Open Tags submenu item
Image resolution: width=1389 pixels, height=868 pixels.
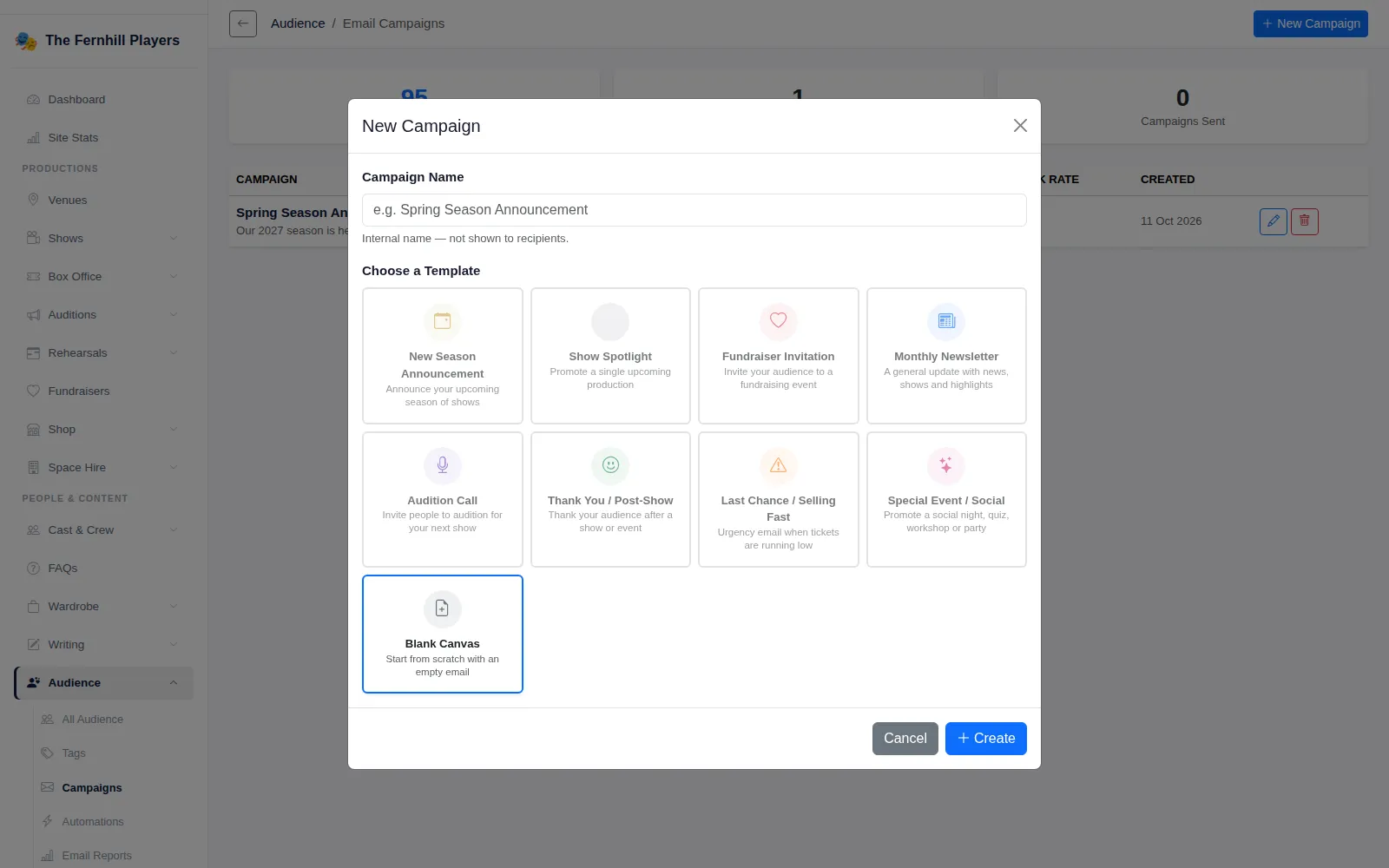[113, 753]
